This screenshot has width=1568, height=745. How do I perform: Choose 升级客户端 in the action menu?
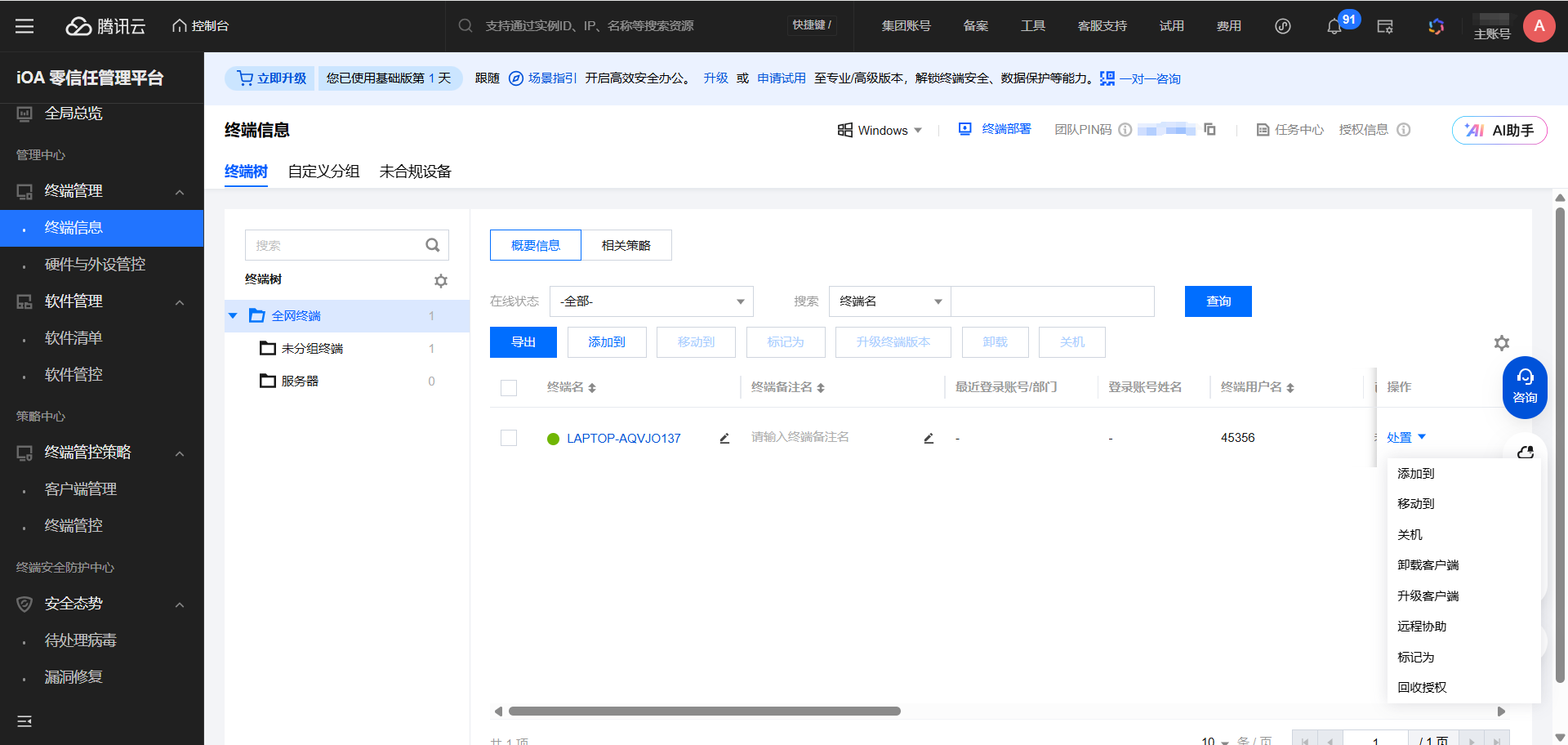click(x=1428, y=596)
